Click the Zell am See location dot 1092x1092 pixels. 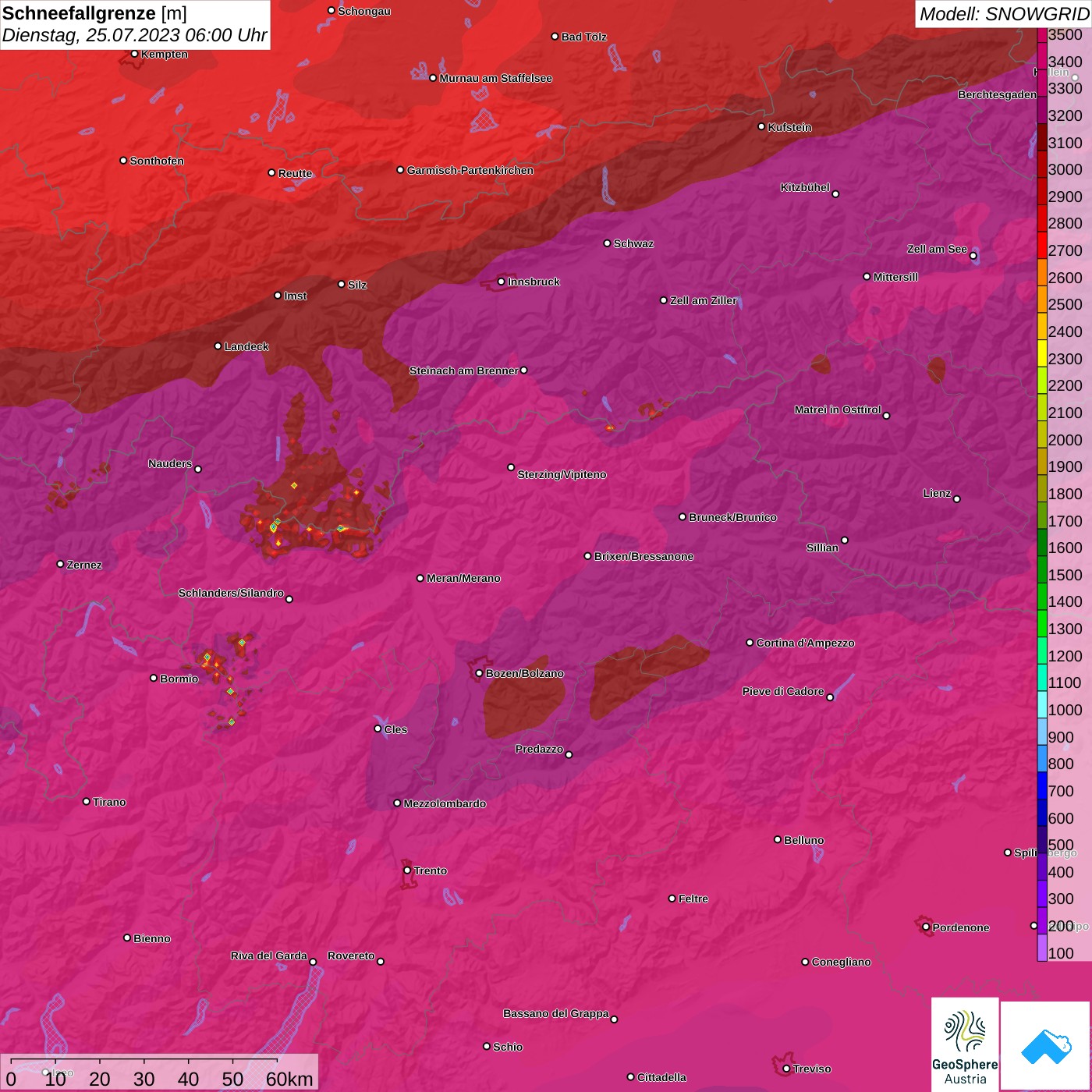[973, 256]
